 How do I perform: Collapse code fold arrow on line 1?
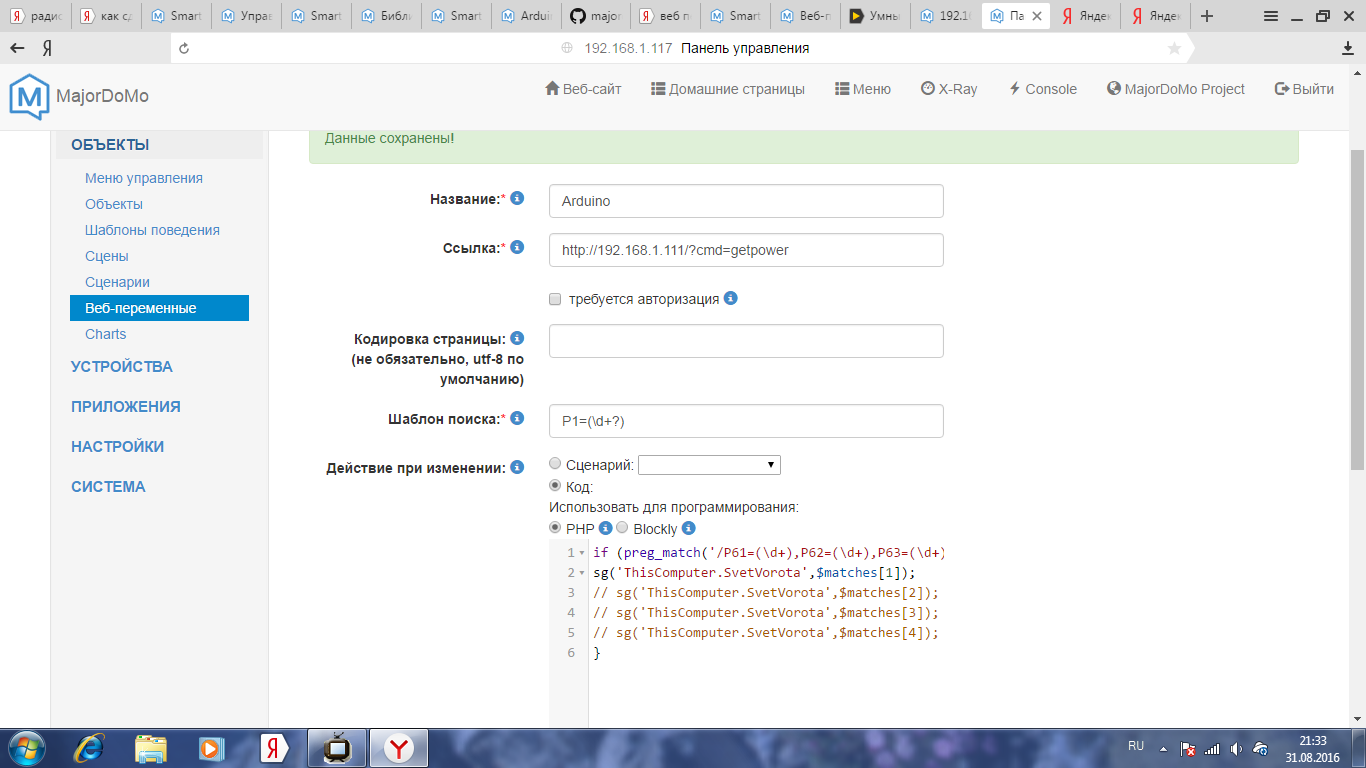tap(581, 553)
